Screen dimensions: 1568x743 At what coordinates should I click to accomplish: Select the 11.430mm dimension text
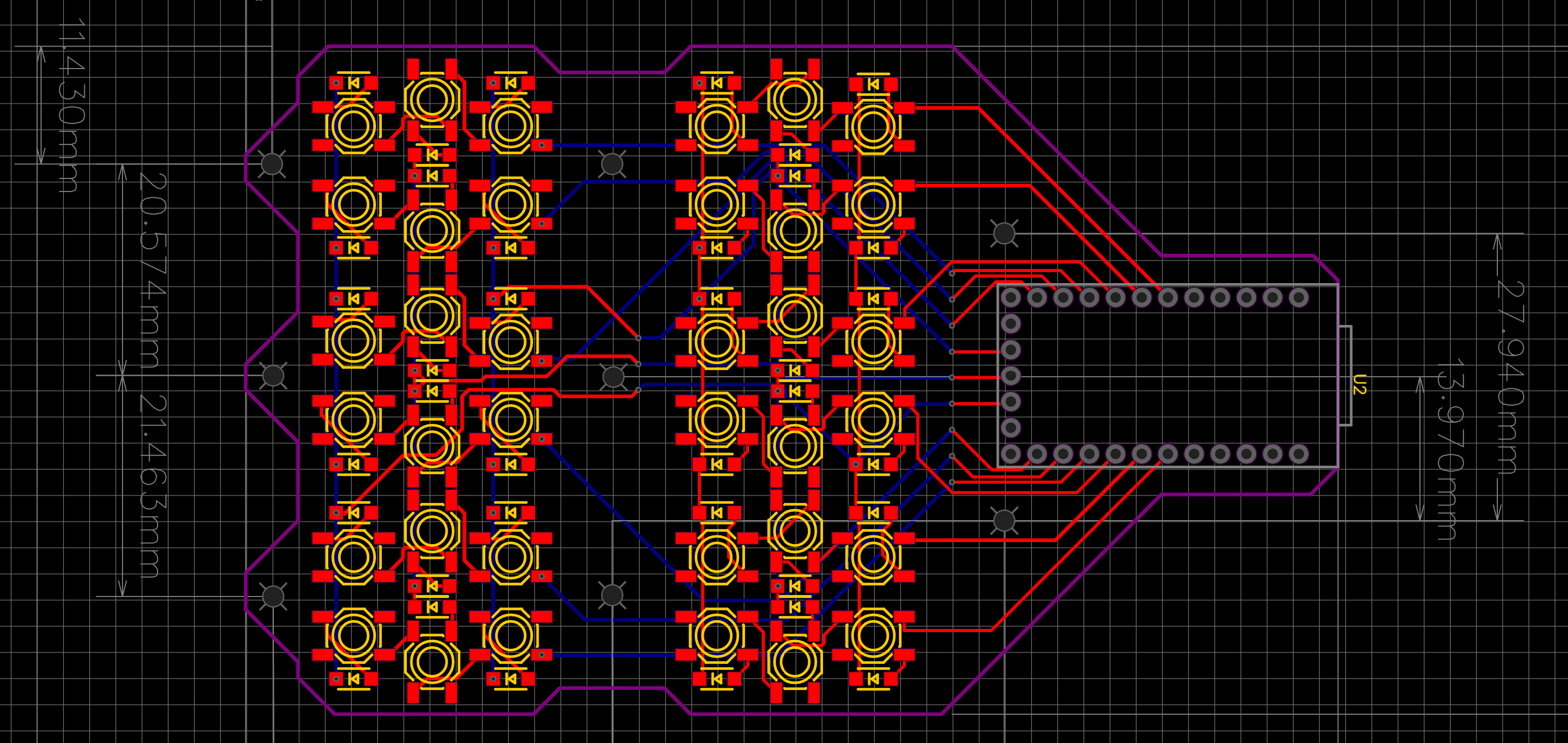(x=71, y=105)
